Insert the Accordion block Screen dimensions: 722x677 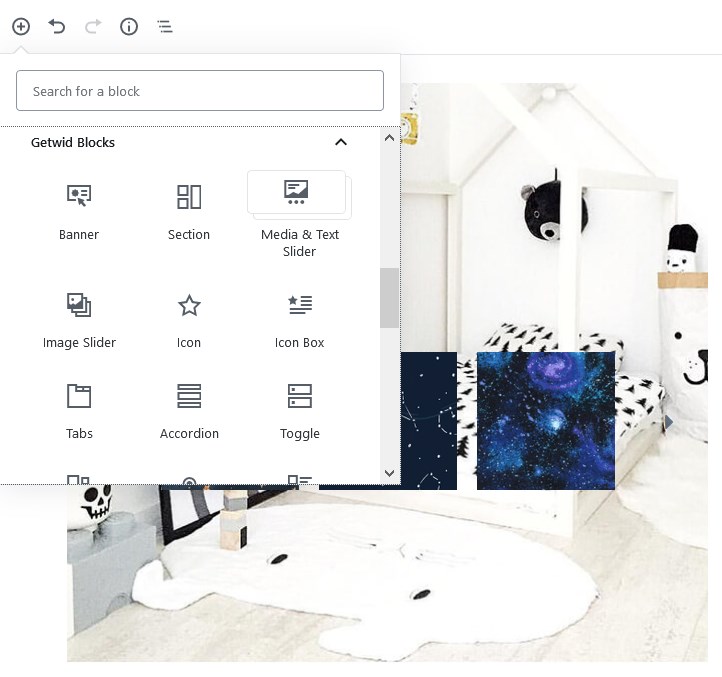pos(189,411)
